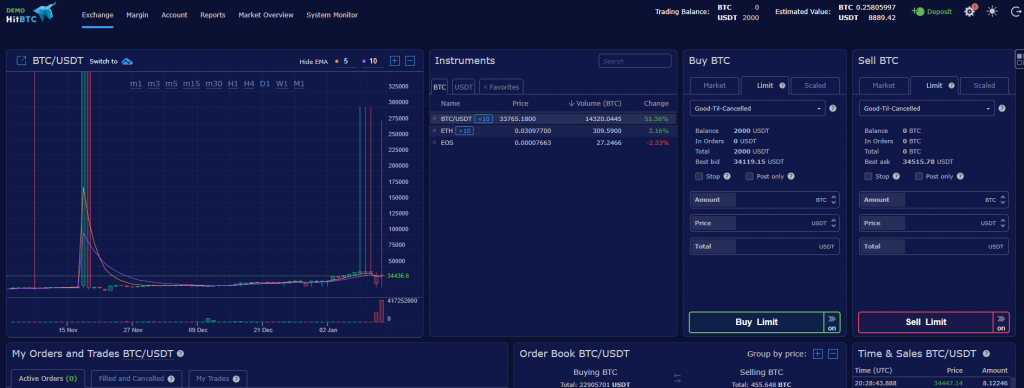This screenshot has width=1024, height=388.
Task: Click the Instruments search field
Action: coord(635,61)
